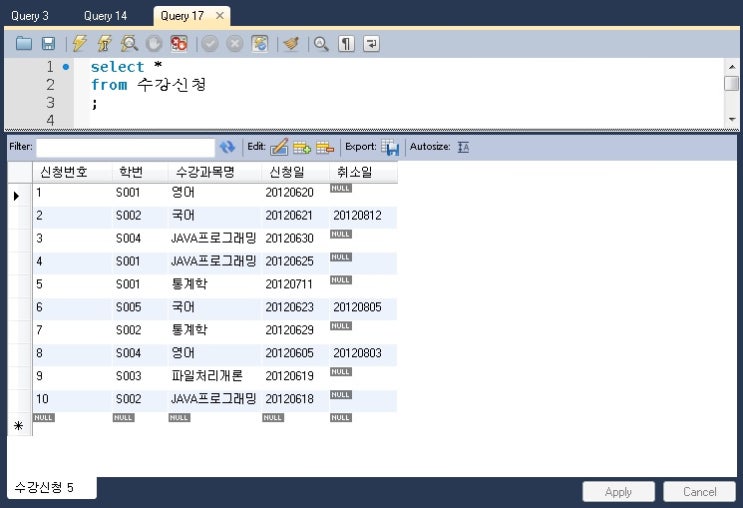Select the cell 20120711
The height and width of the screenshot is (508, 743).
click(295, 285)
